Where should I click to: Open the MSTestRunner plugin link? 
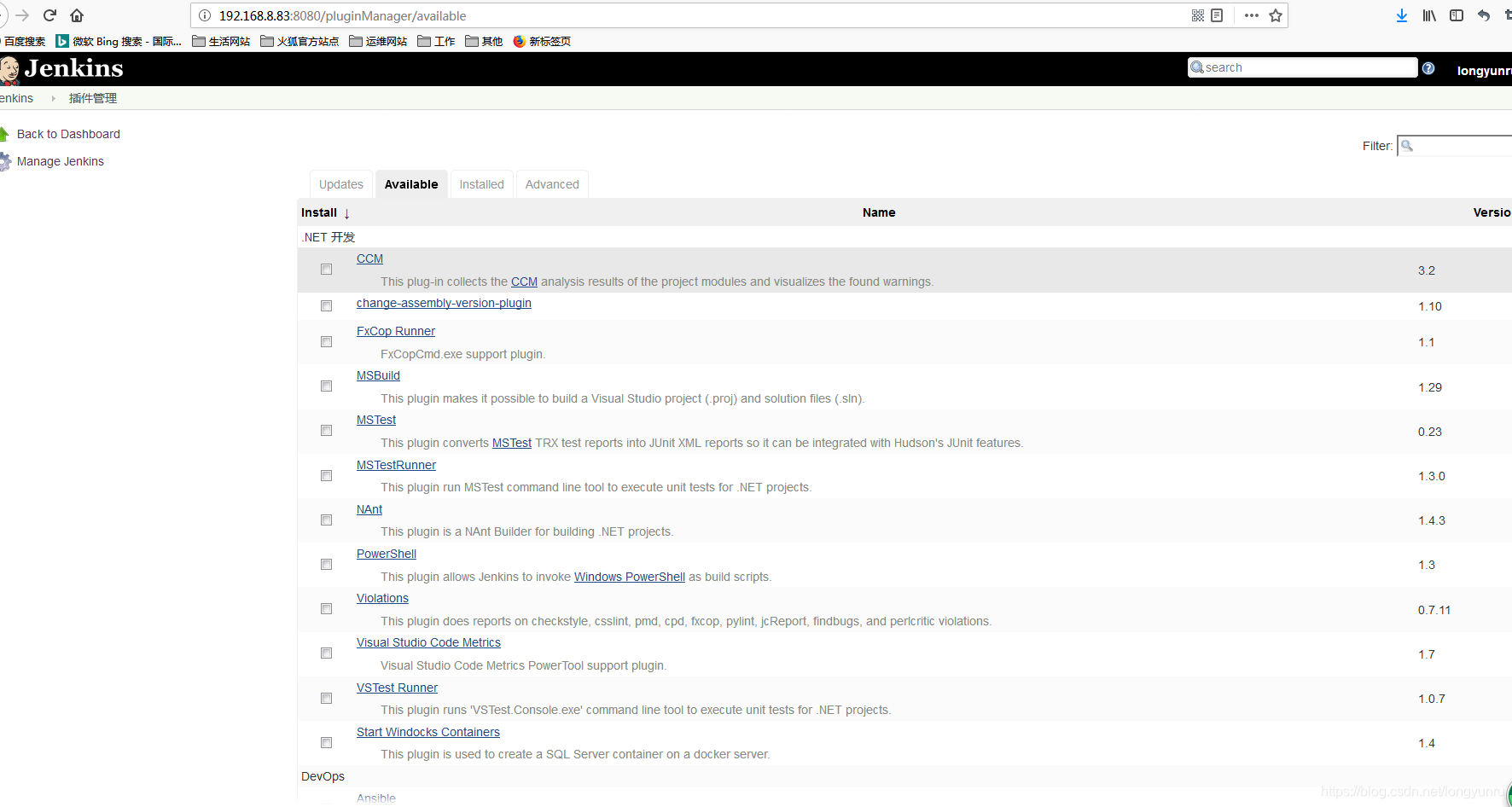tap(396, 465)
